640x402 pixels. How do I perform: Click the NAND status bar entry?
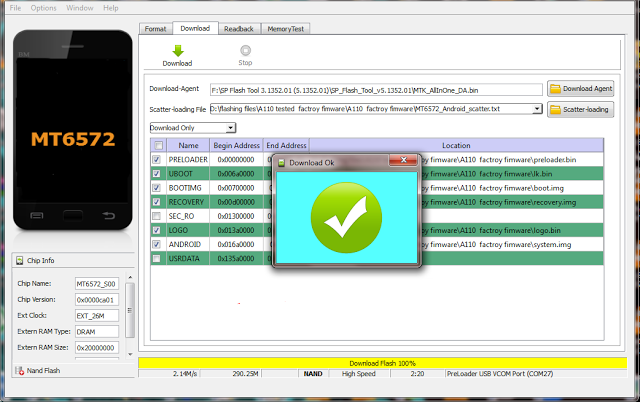[x=313, y=373]
